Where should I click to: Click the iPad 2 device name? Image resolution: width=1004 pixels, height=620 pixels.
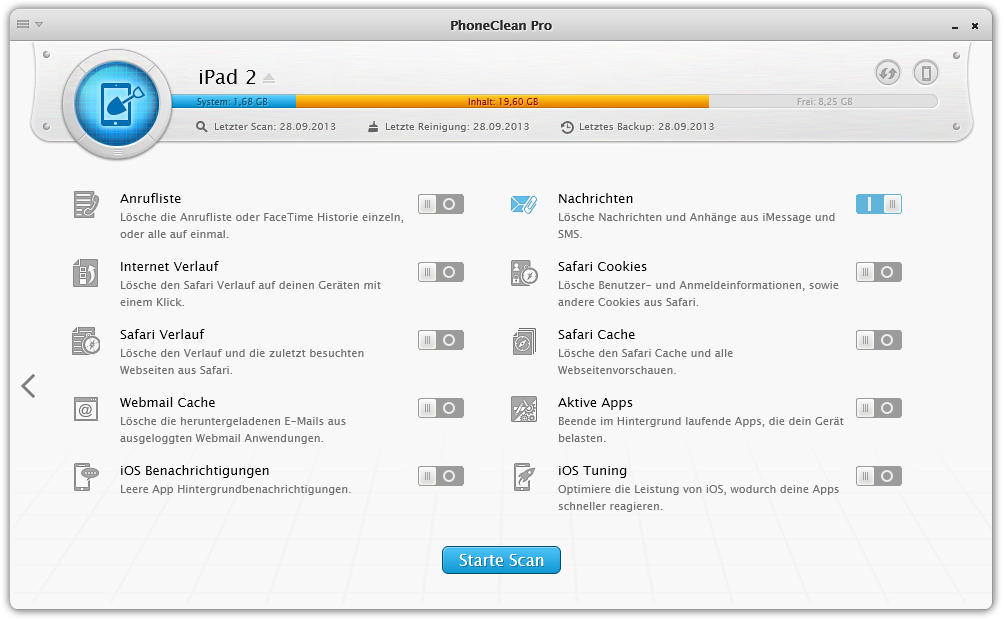point(227,78)
